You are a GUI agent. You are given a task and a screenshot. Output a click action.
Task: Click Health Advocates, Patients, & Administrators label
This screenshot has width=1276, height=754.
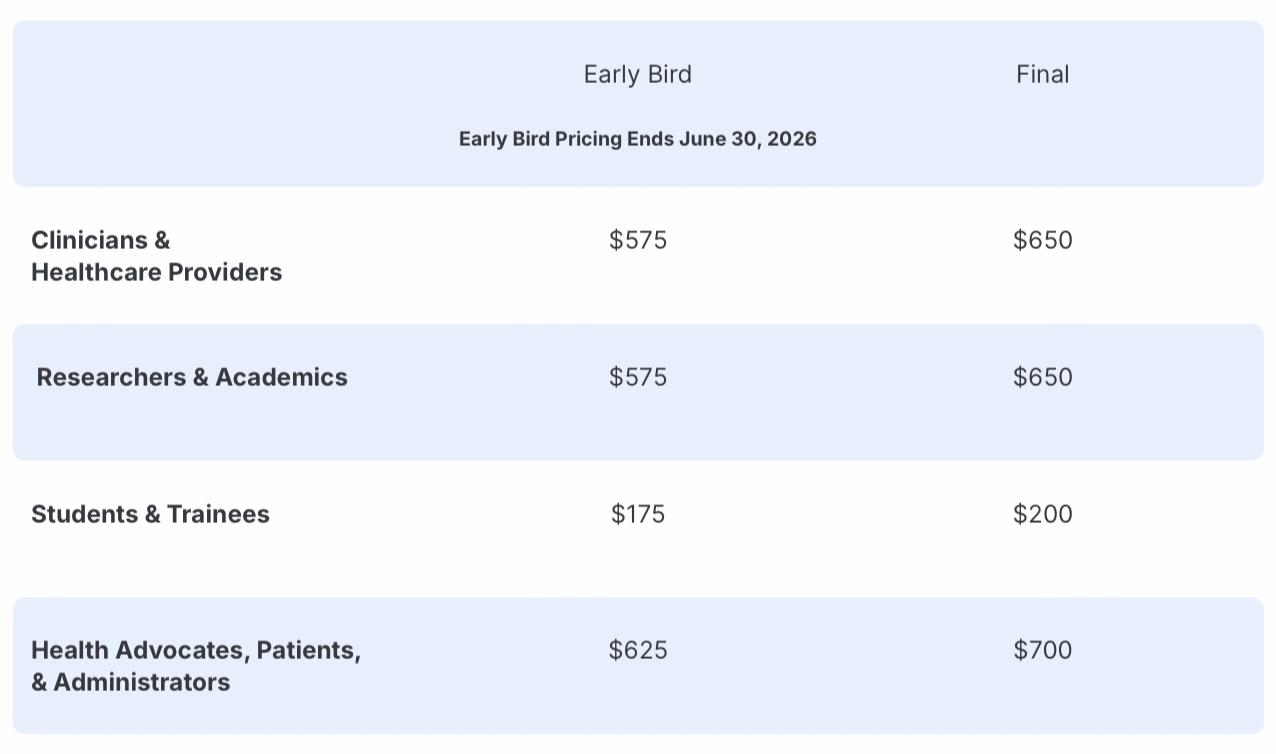[196, 666]
